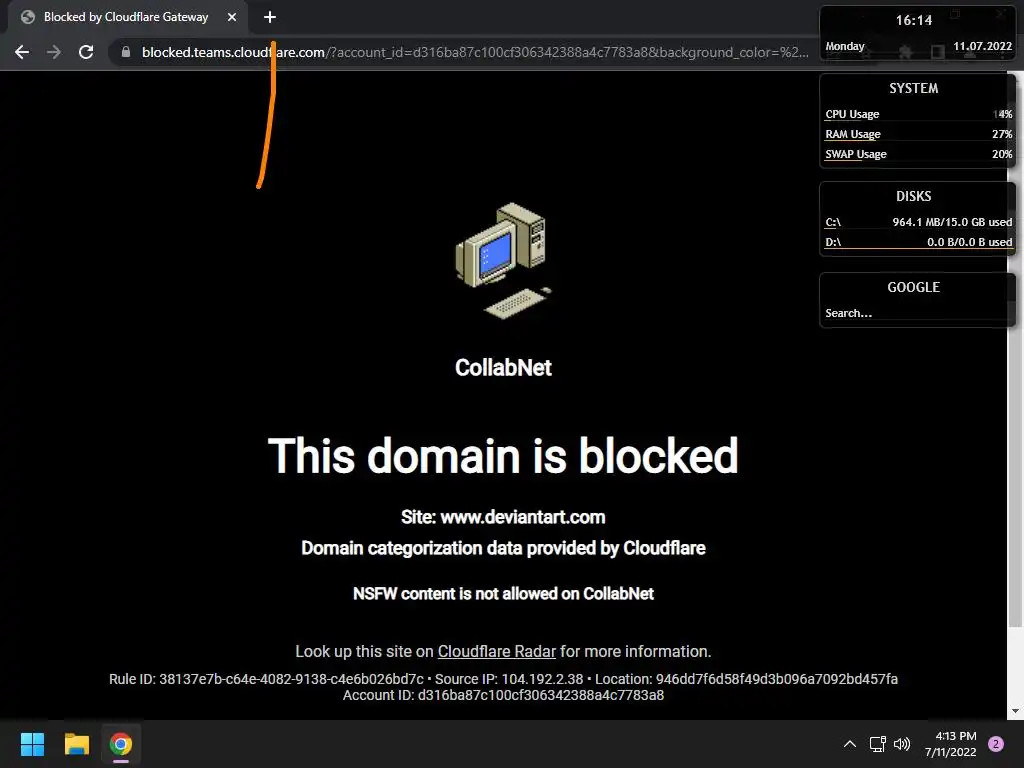Click the Account ID line at bottom

pyautogui.click(x=503, y=696)
